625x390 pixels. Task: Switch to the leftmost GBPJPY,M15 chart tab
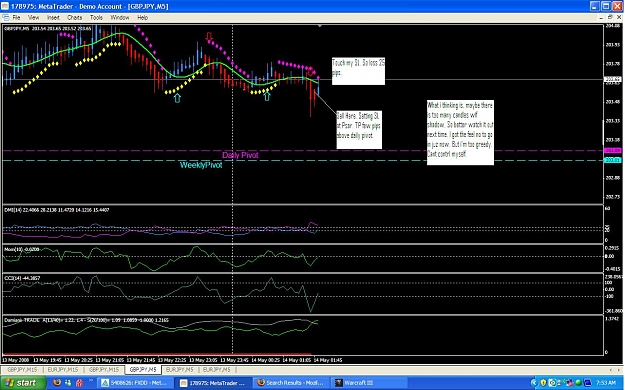(22, 370)
